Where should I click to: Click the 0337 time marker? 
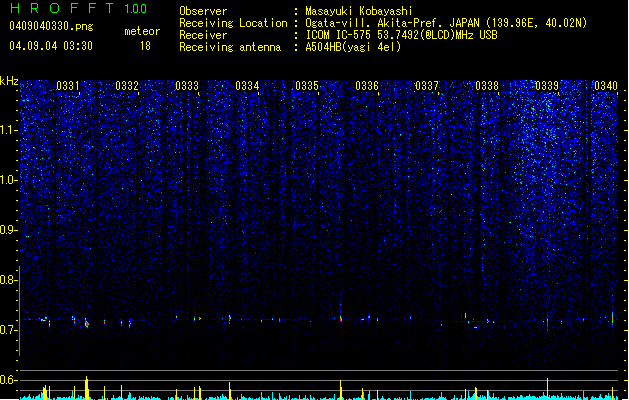click(427, 86)
